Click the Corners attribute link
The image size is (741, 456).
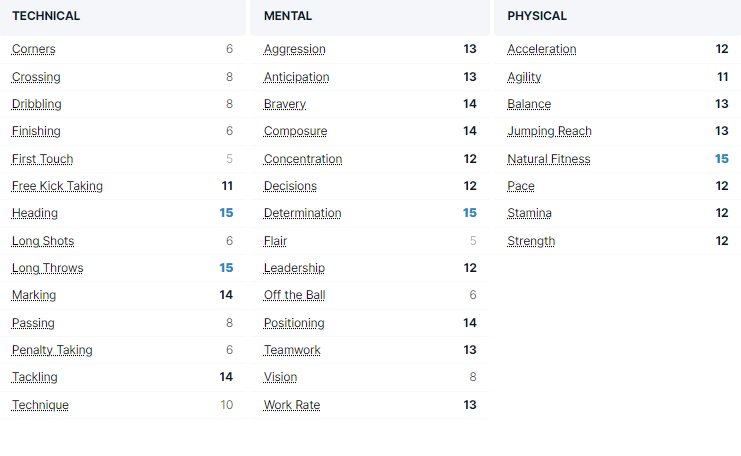(33, 49)
